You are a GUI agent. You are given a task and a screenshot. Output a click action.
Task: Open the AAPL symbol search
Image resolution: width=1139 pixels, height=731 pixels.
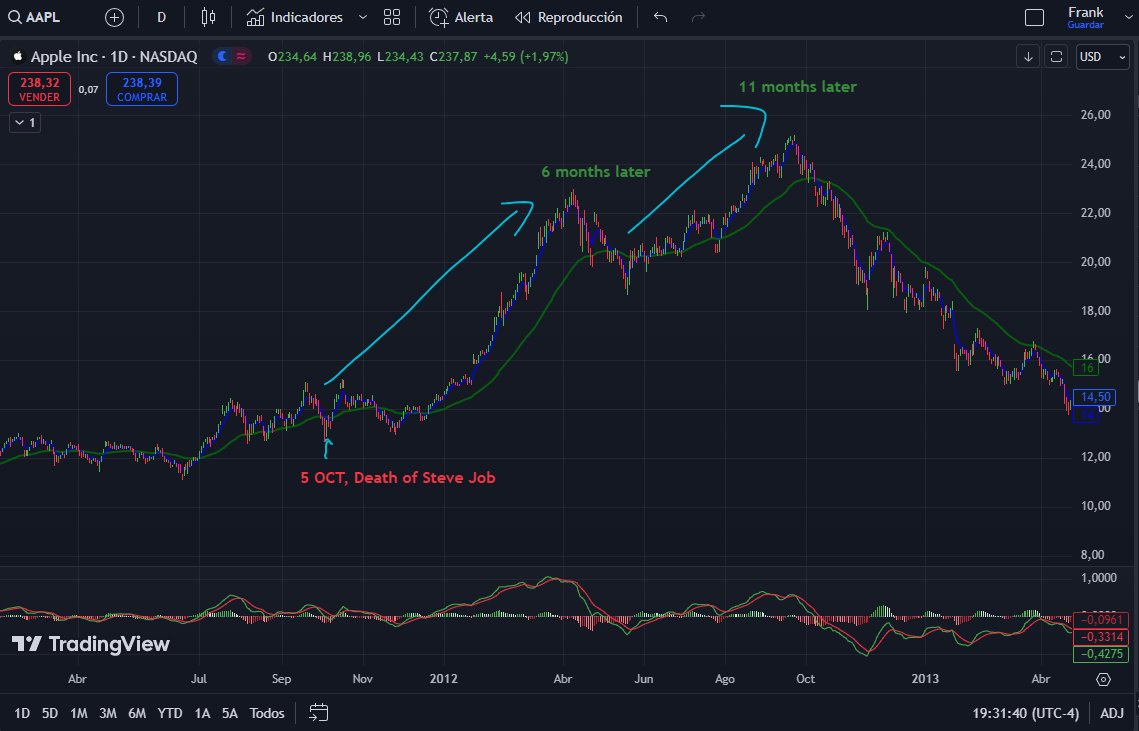[x=34, y=17]
